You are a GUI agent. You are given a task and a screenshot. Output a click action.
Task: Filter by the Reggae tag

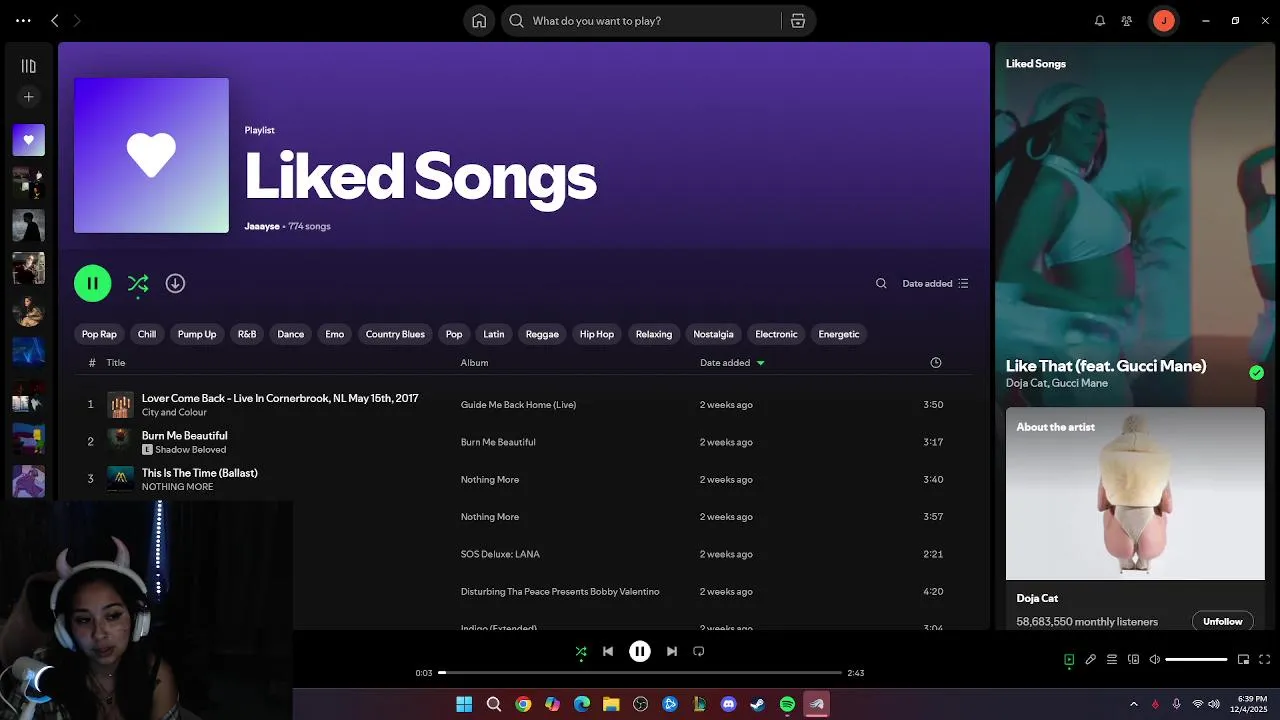coord(542,334)
